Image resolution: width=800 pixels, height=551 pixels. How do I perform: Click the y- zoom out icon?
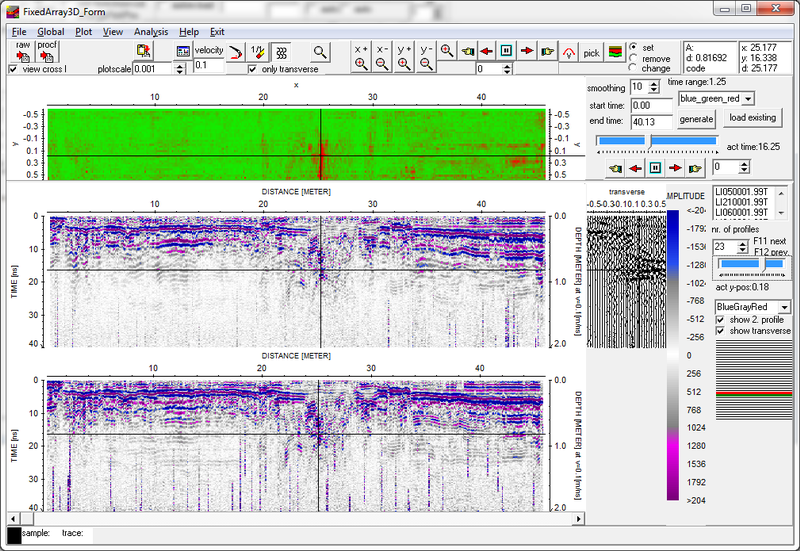click(426, 56)
